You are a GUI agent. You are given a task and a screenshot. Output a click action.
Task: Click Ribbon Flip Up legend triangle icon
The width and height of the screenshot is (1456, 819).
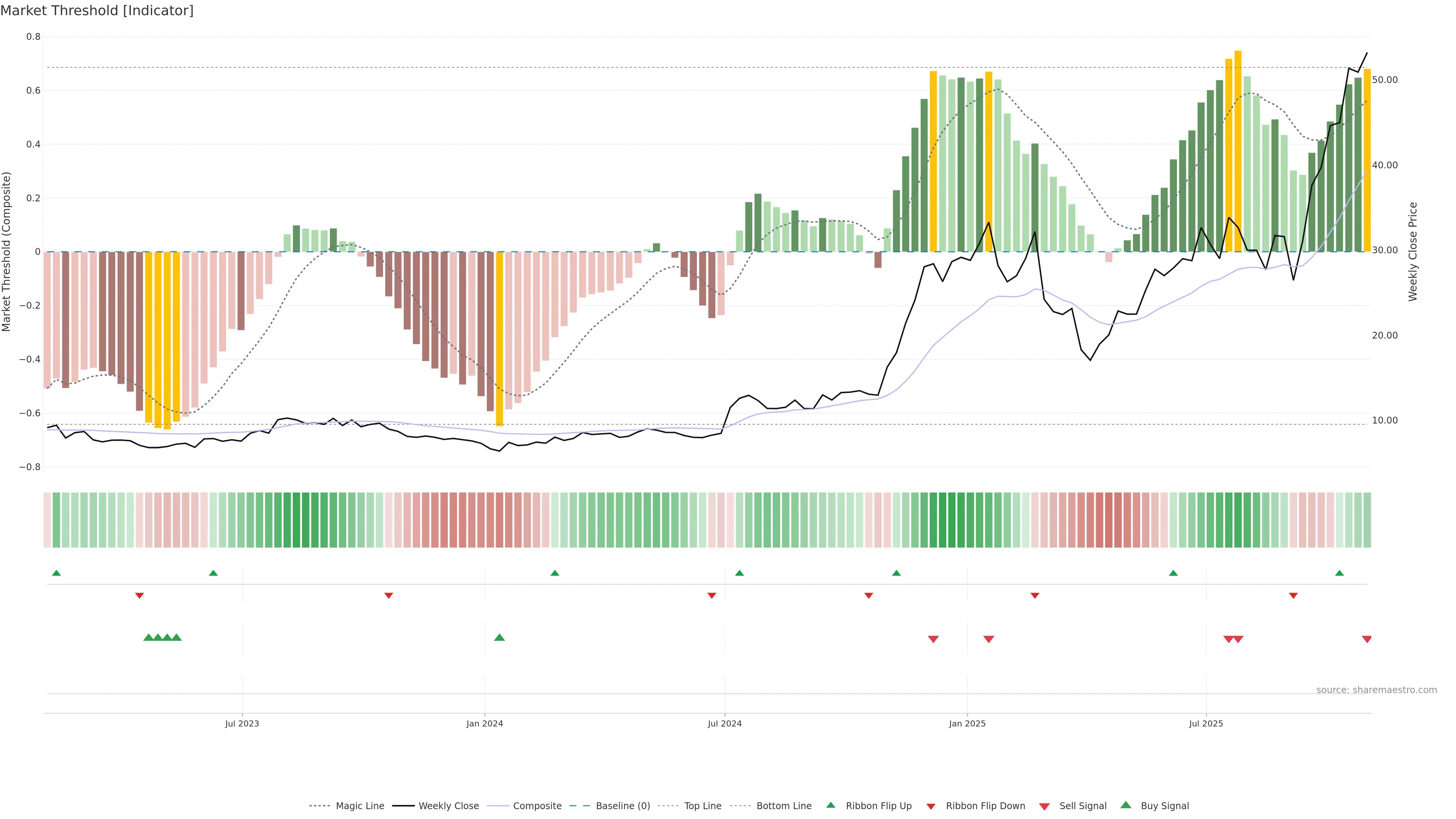click(x=830, y=805)
